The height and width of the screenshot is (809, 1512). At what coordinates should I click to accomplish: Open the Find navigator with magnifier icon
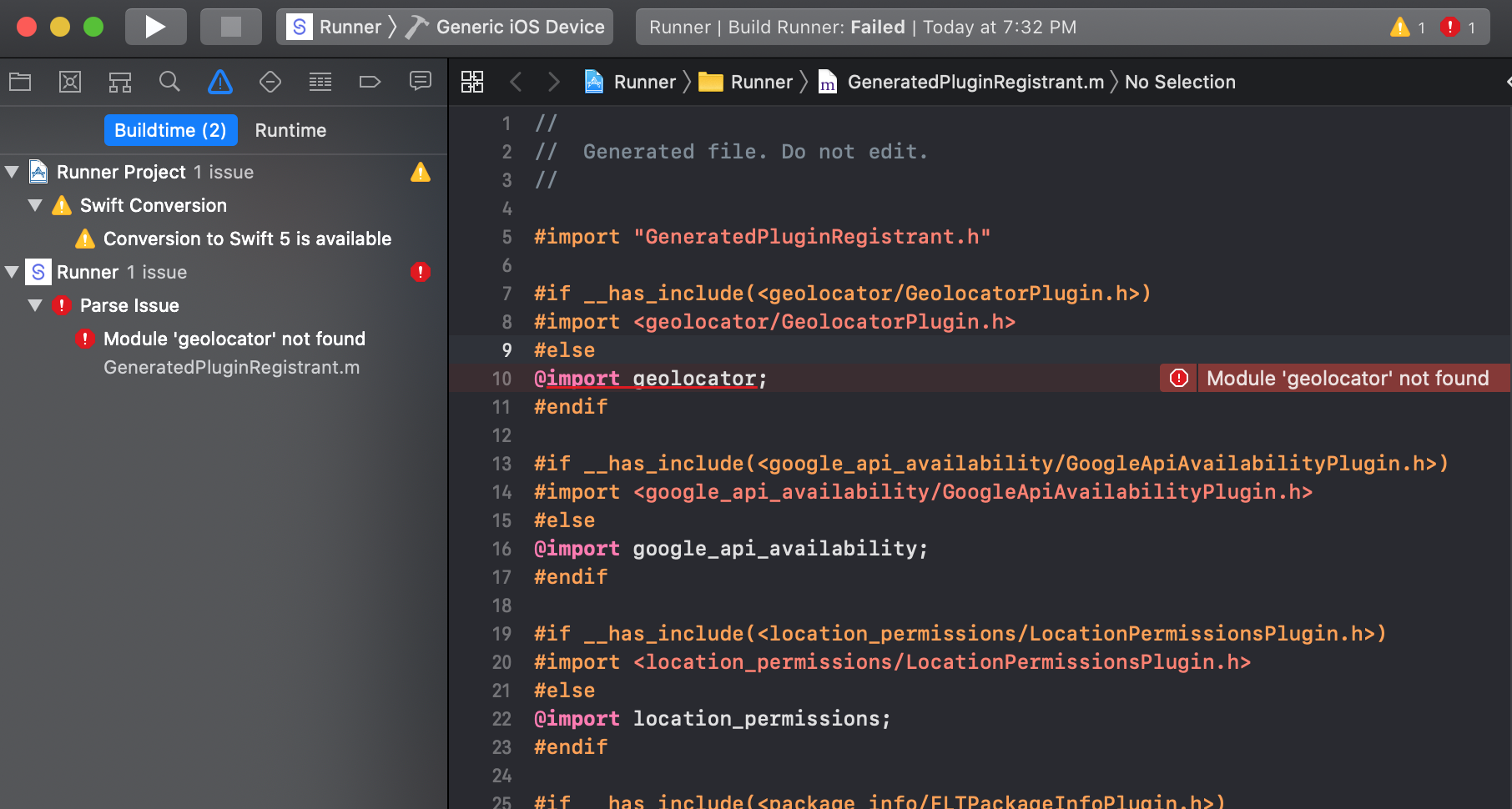point(169,81)
